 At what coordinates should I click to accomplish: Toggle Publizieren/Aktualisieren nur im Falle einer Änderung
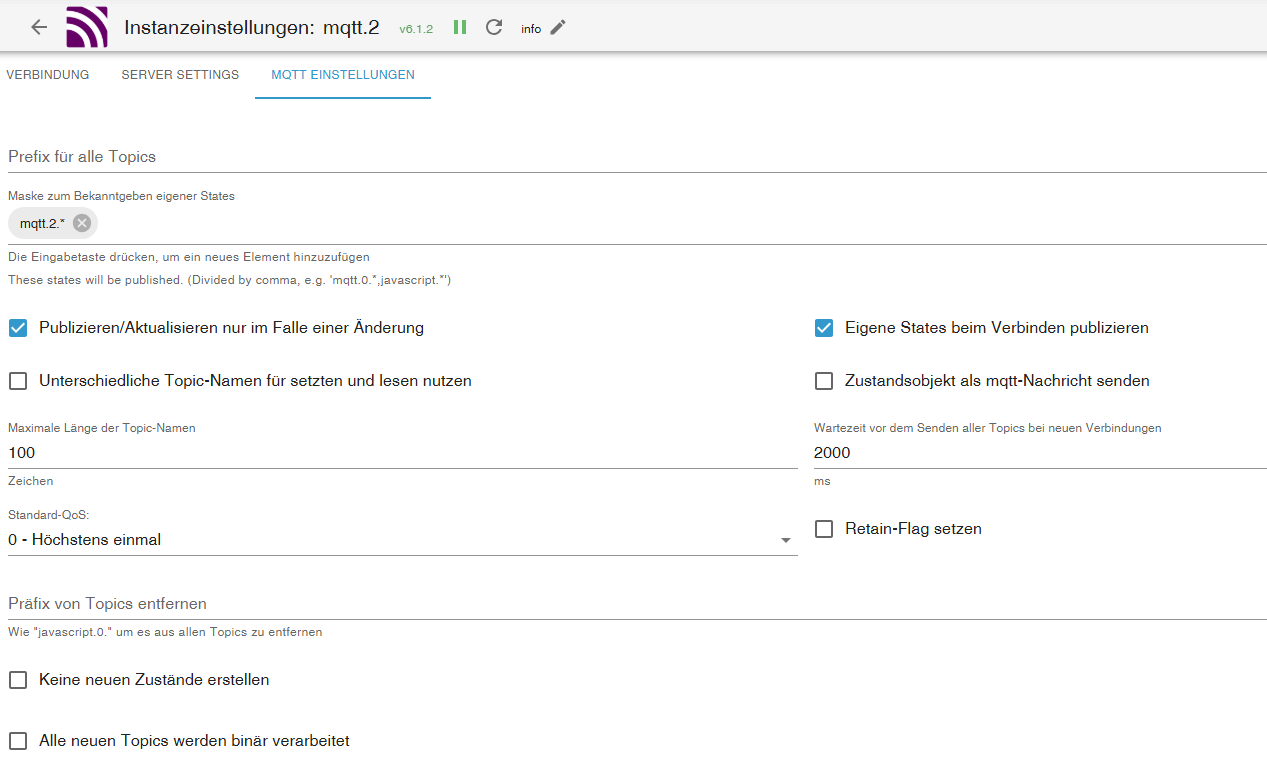(18, 328)
